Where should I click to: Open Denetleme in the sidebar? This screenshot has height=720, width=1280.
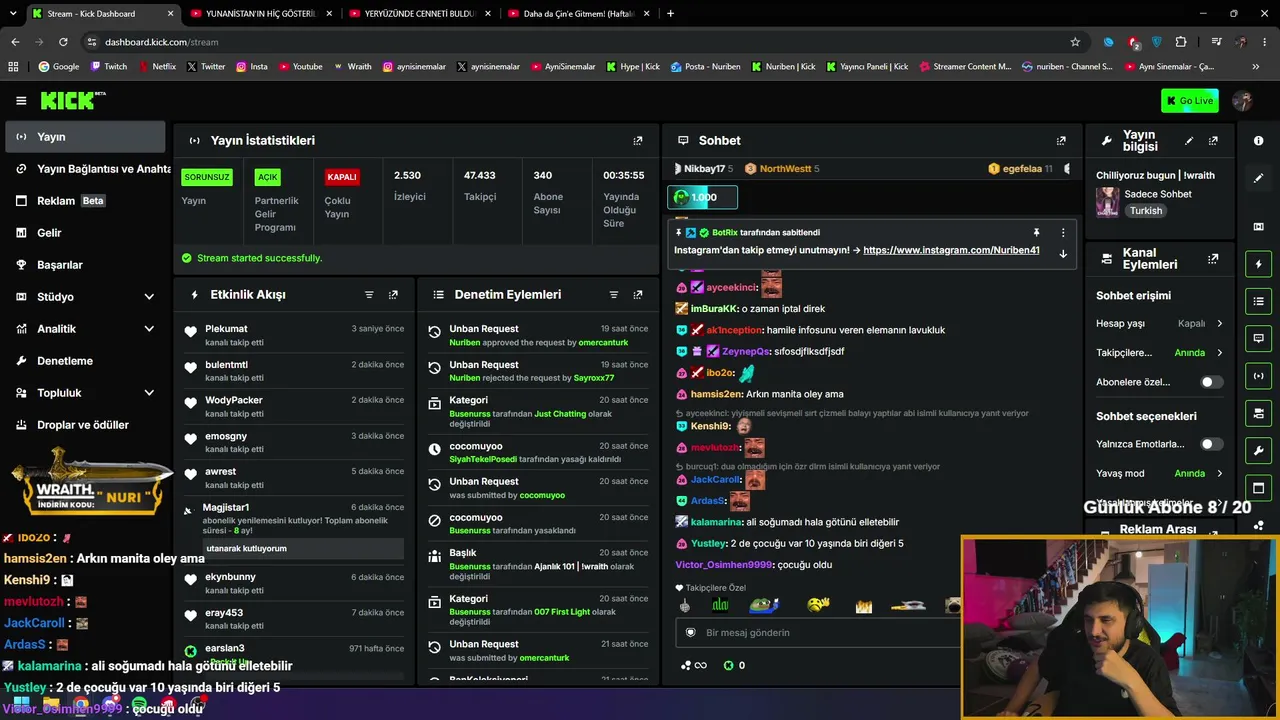tap(86, 361)
